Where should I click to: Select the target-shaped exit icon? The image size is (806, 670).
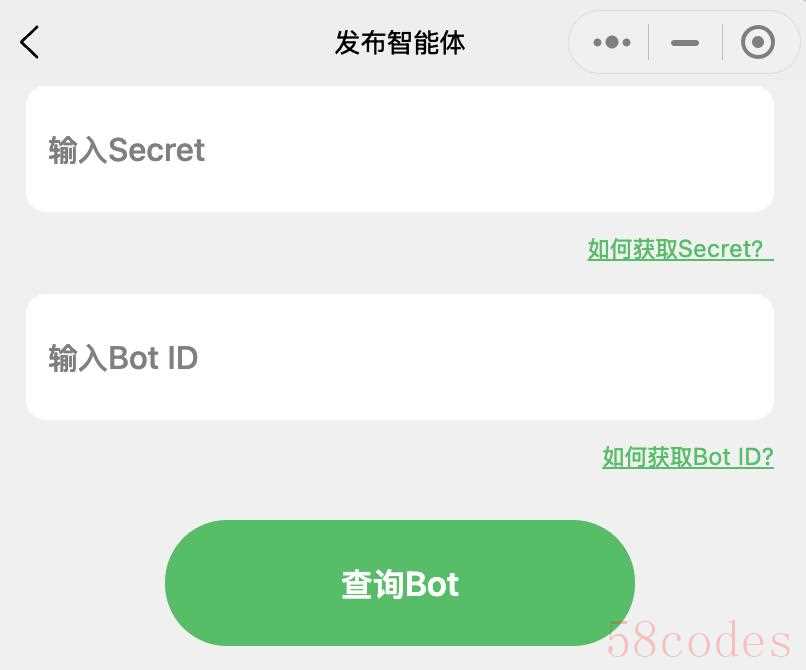758,42
